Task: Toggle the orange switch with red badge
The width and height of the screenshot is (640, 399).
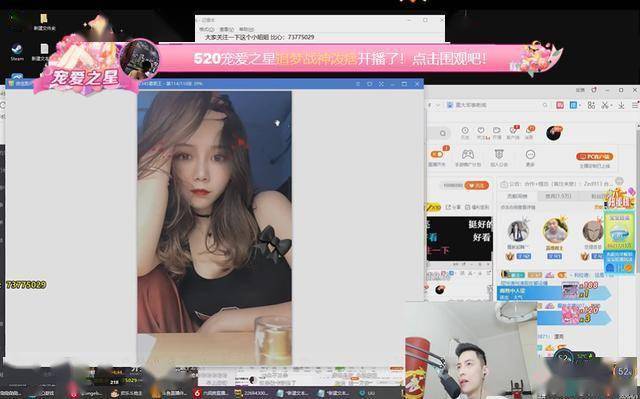Action: (x=437, y=154)
